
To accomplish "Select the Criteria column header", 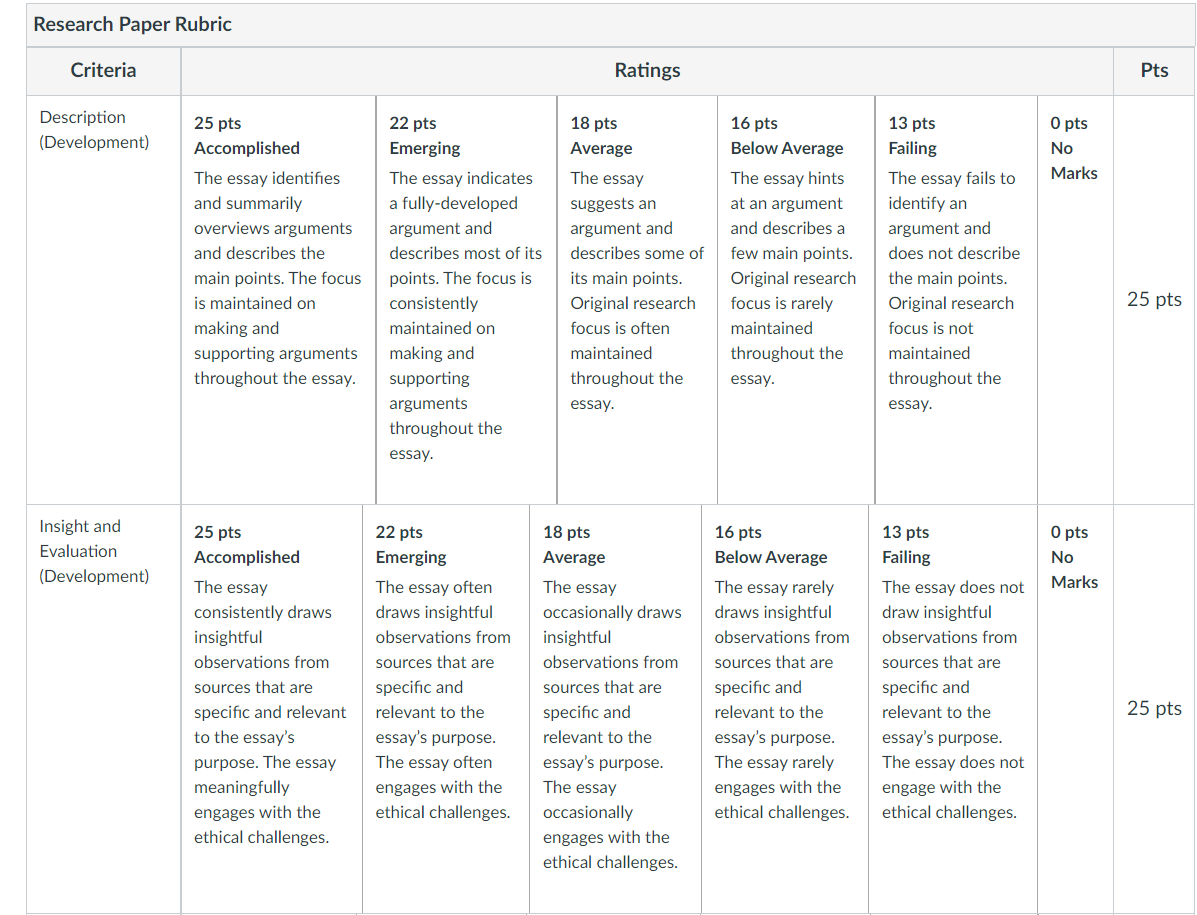I will [104, 71].
